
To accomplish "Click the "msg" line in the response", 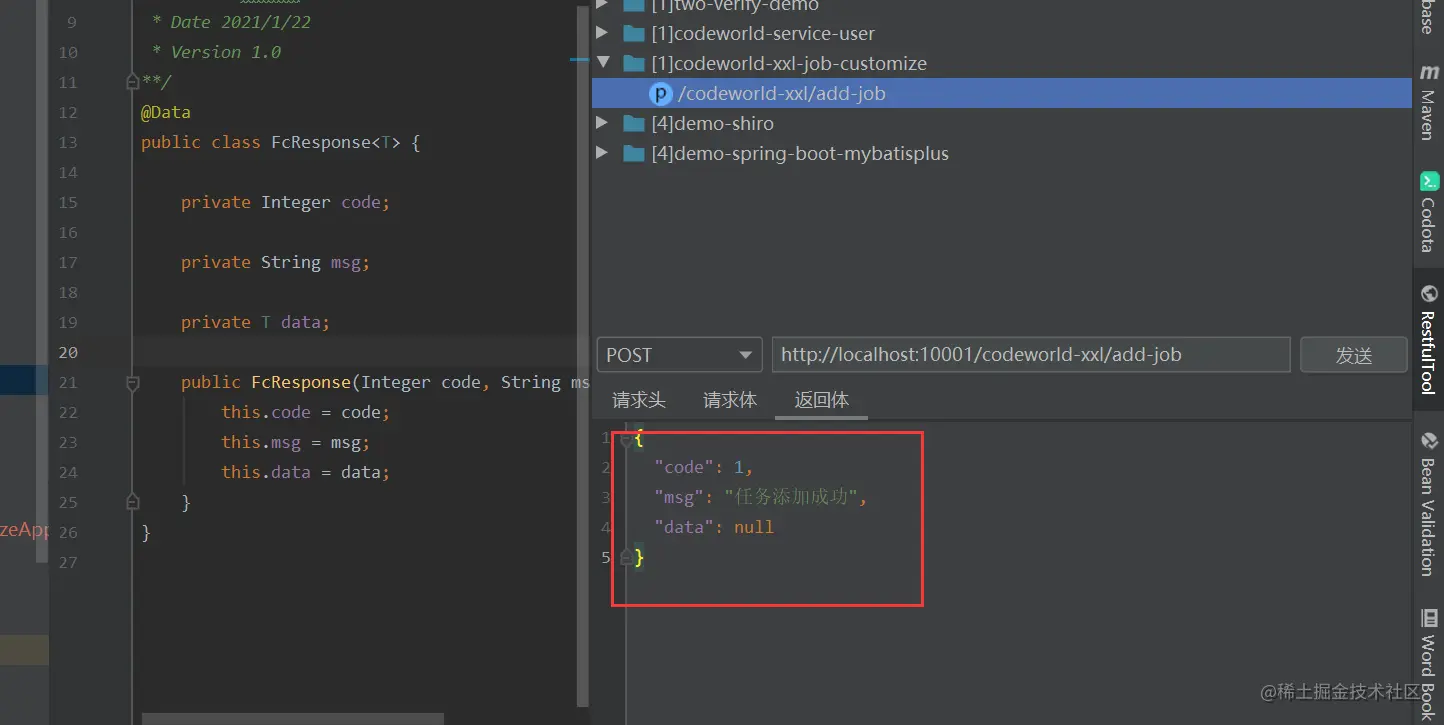I will tap(761, 497).
